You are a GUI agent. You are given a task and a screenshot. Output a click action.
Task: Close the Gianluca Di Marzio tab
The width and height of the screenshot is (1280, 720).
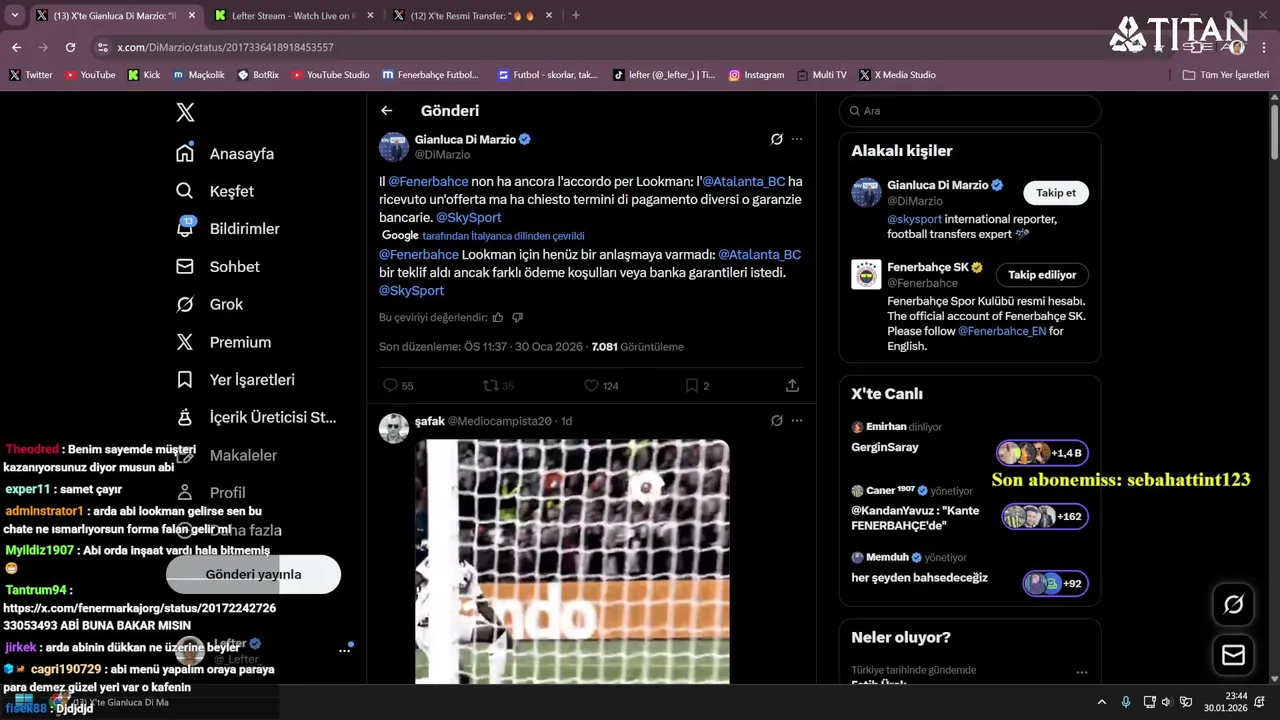point(192,15)
